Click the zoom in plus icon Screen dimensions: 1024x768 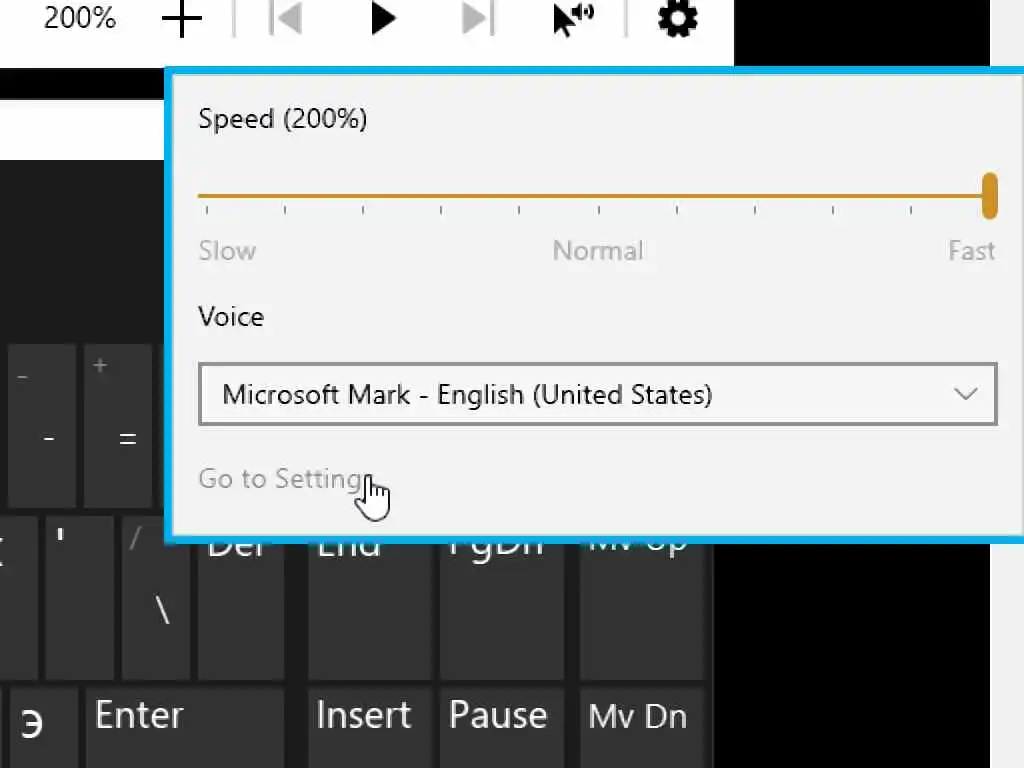pos(182,19)
